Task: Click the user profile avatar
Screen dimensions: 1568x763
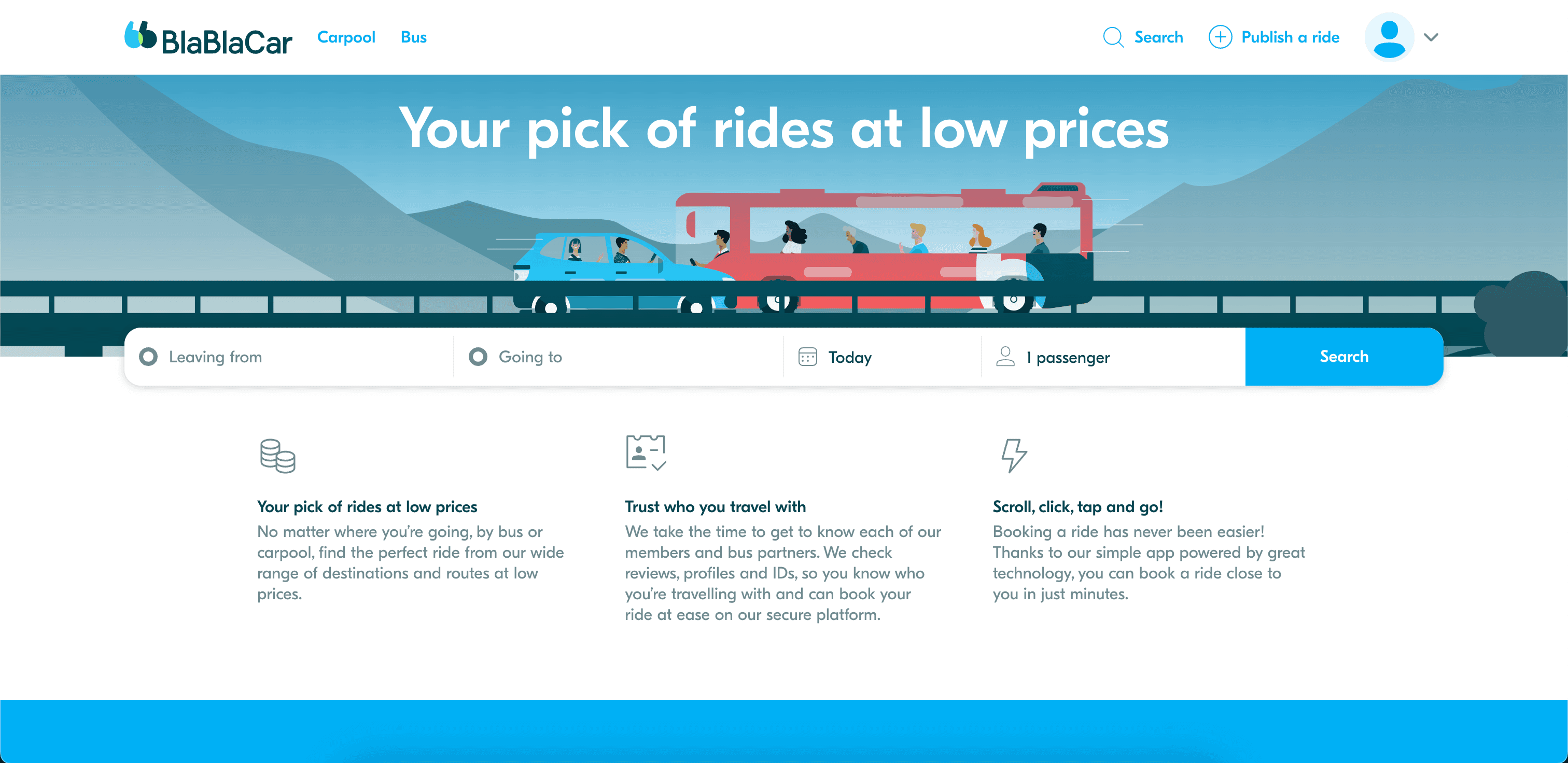Action: coord(1389,37)
